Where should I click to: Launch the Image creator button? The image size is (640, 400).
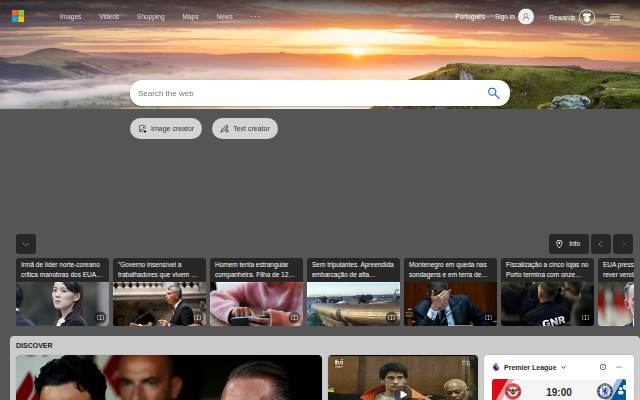coord(166,129)
